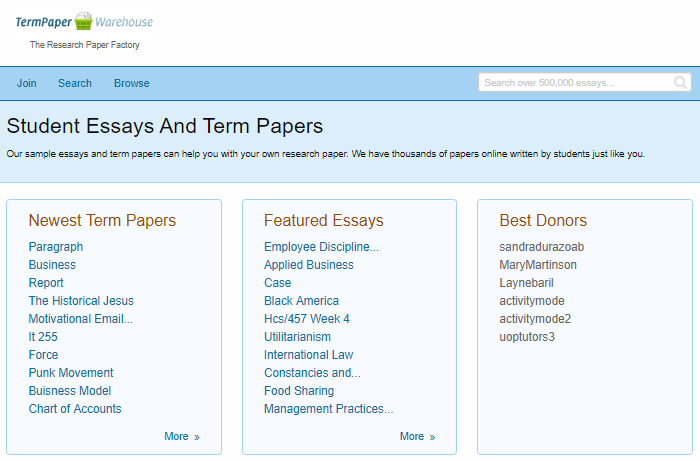This screenshot has width=700, height=461.
Task: Open the Report term paper
Action: tap(46, 283)
